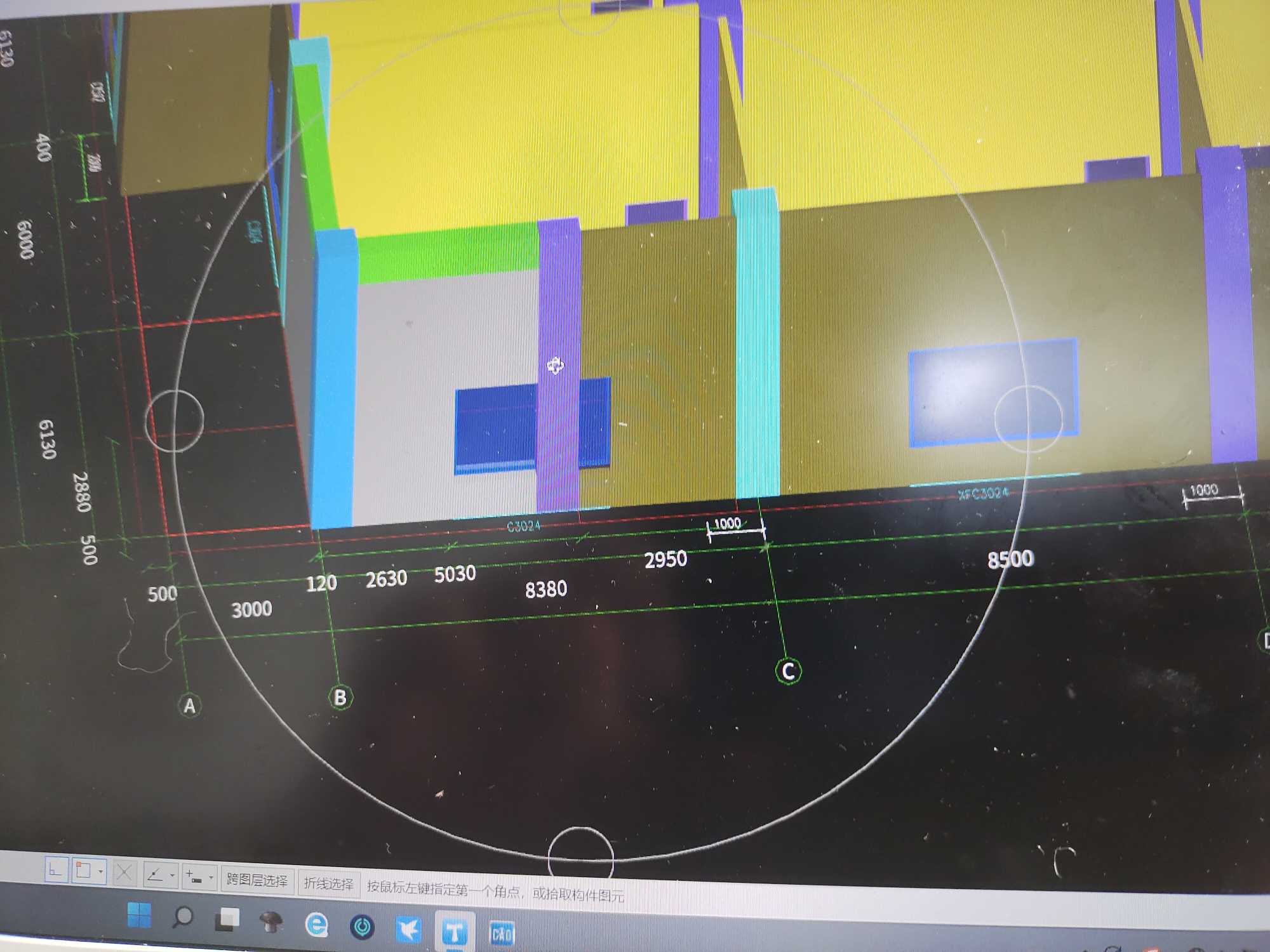Open the round power-symbol app icon
This screenshot has width=1270, height=952.
pos(363,927)
